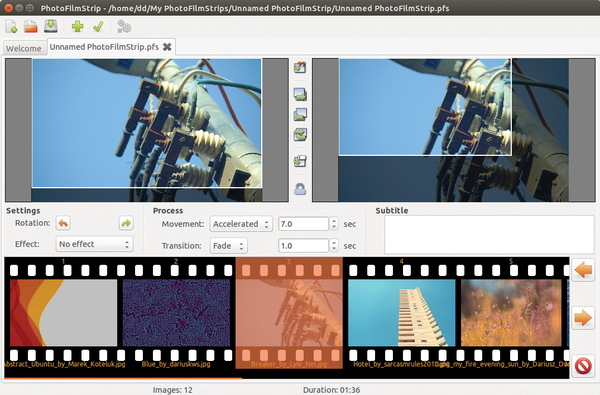Image resolution: width=600 pixels, height=395 pixels.
Task: Select Blue_by_dariuskws.jpg thumbnail
Action: (176, 313)
